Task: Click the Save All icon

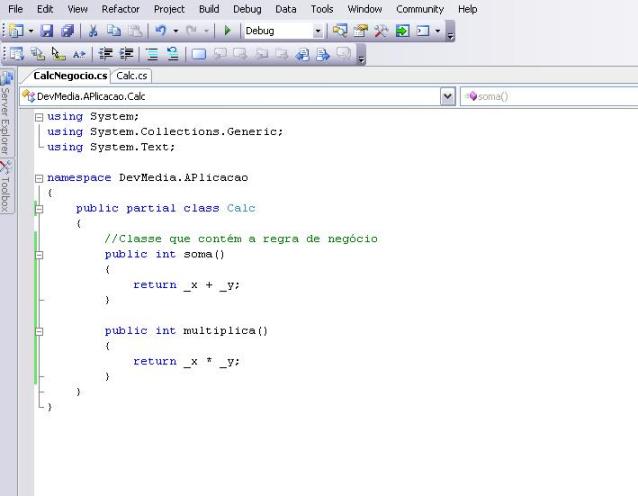Action: tap(68, 31)
